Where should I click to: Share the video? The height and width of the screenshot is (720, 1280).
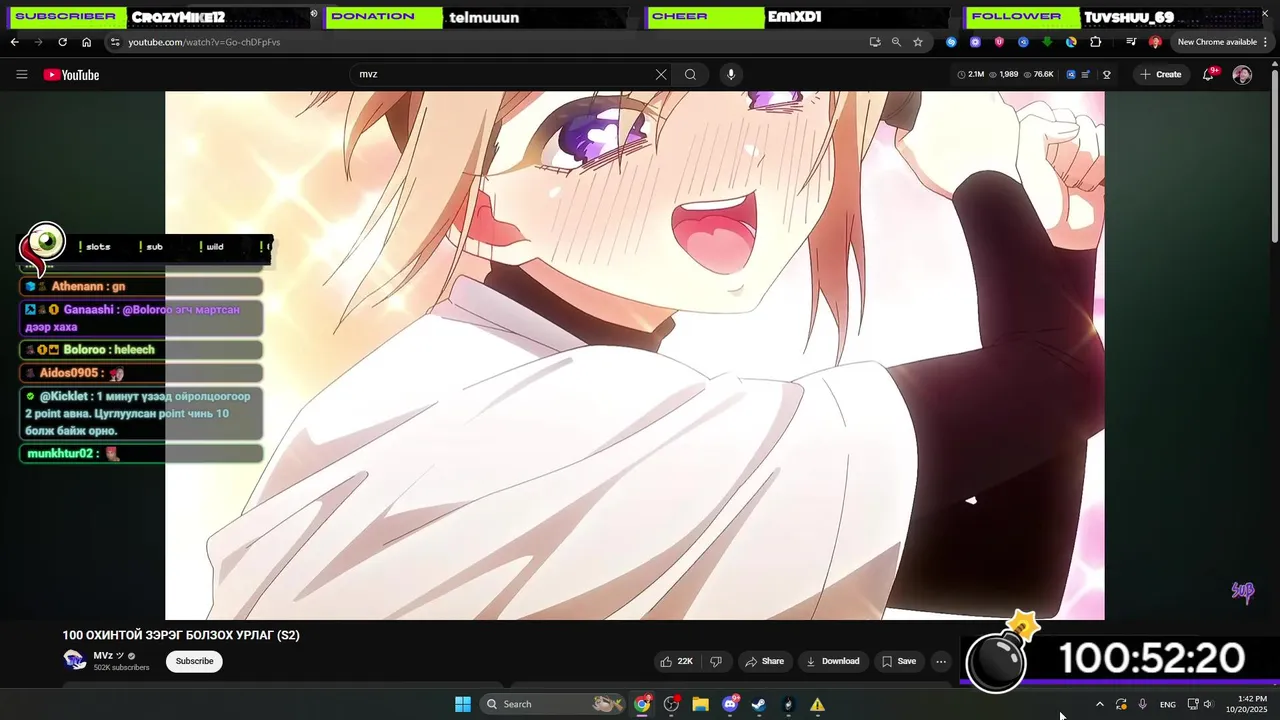click(x=764, y=661)
